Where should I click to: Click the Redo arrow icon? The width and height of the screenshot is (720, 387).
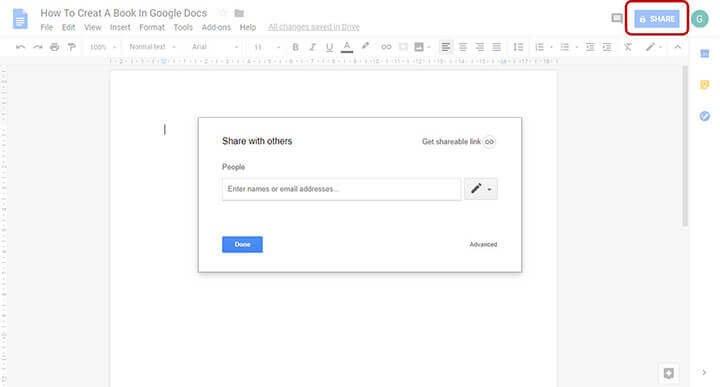38,47
